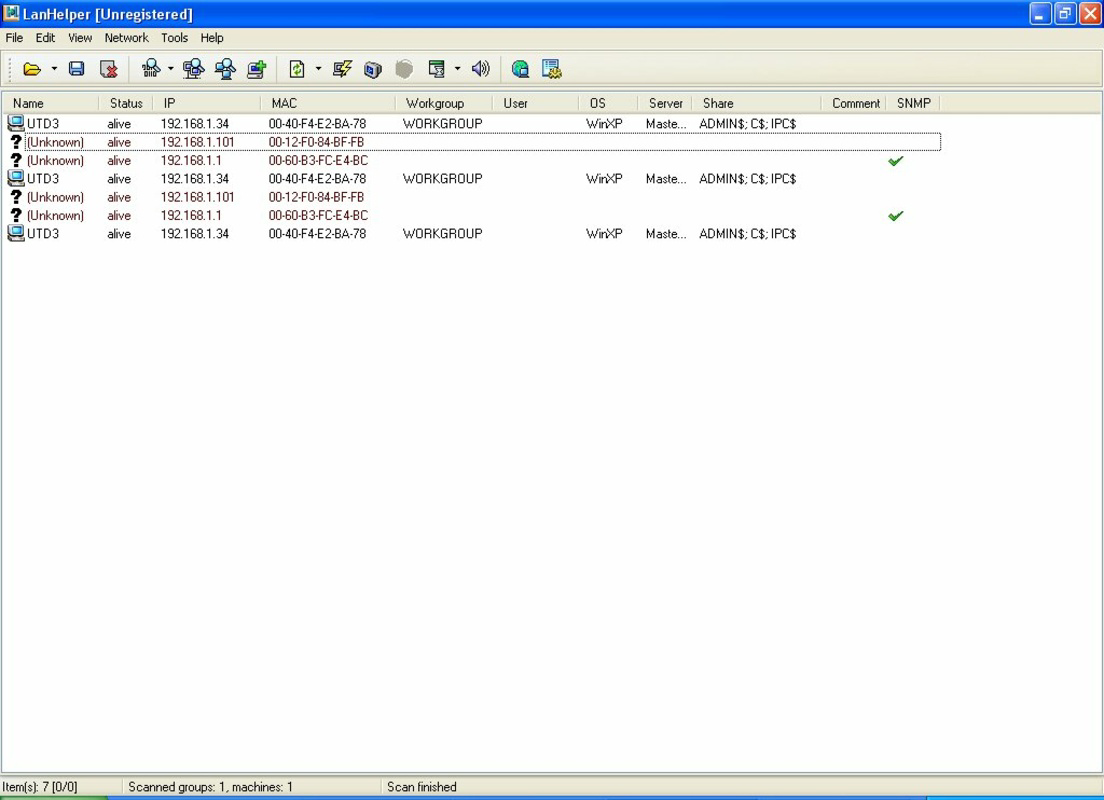
Task: Click the Server column header
Action: (665, 104)
